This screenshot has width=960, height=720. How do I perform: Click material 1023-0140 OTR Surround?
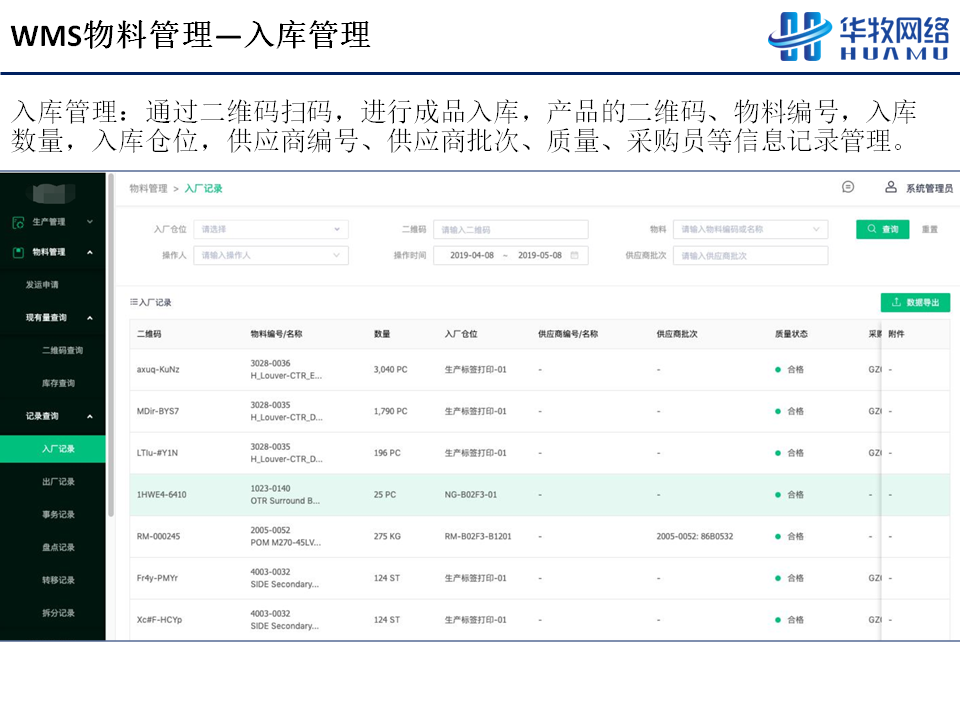click(285, 495)
